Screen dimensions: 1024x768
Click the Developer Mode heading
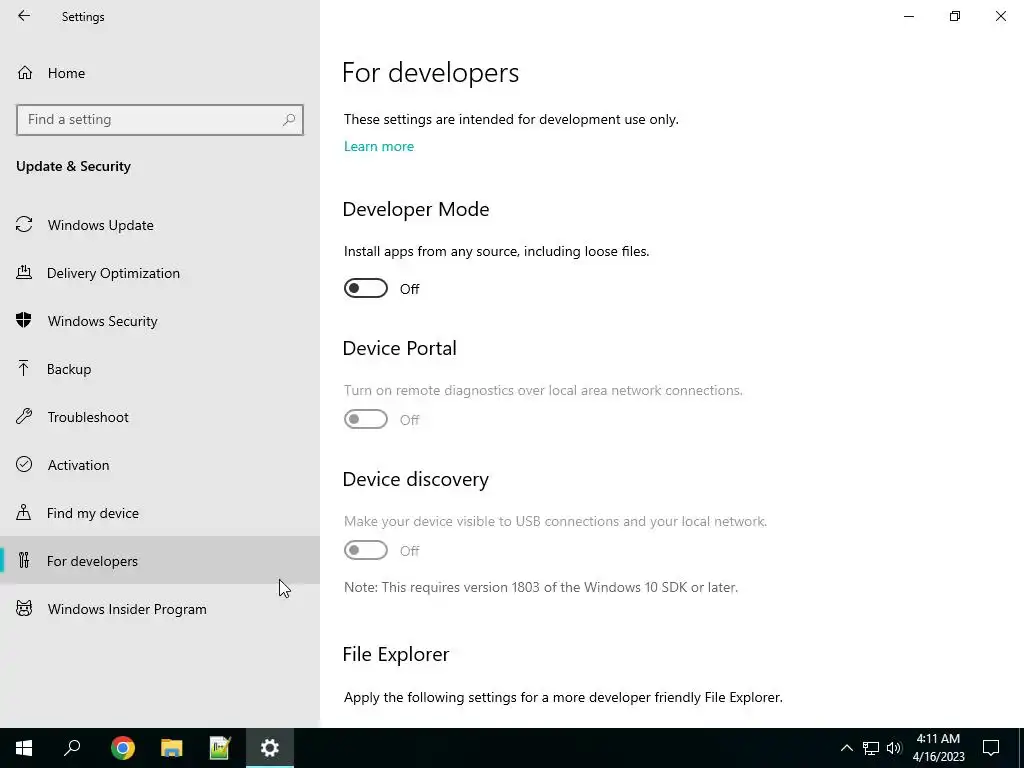416,209
